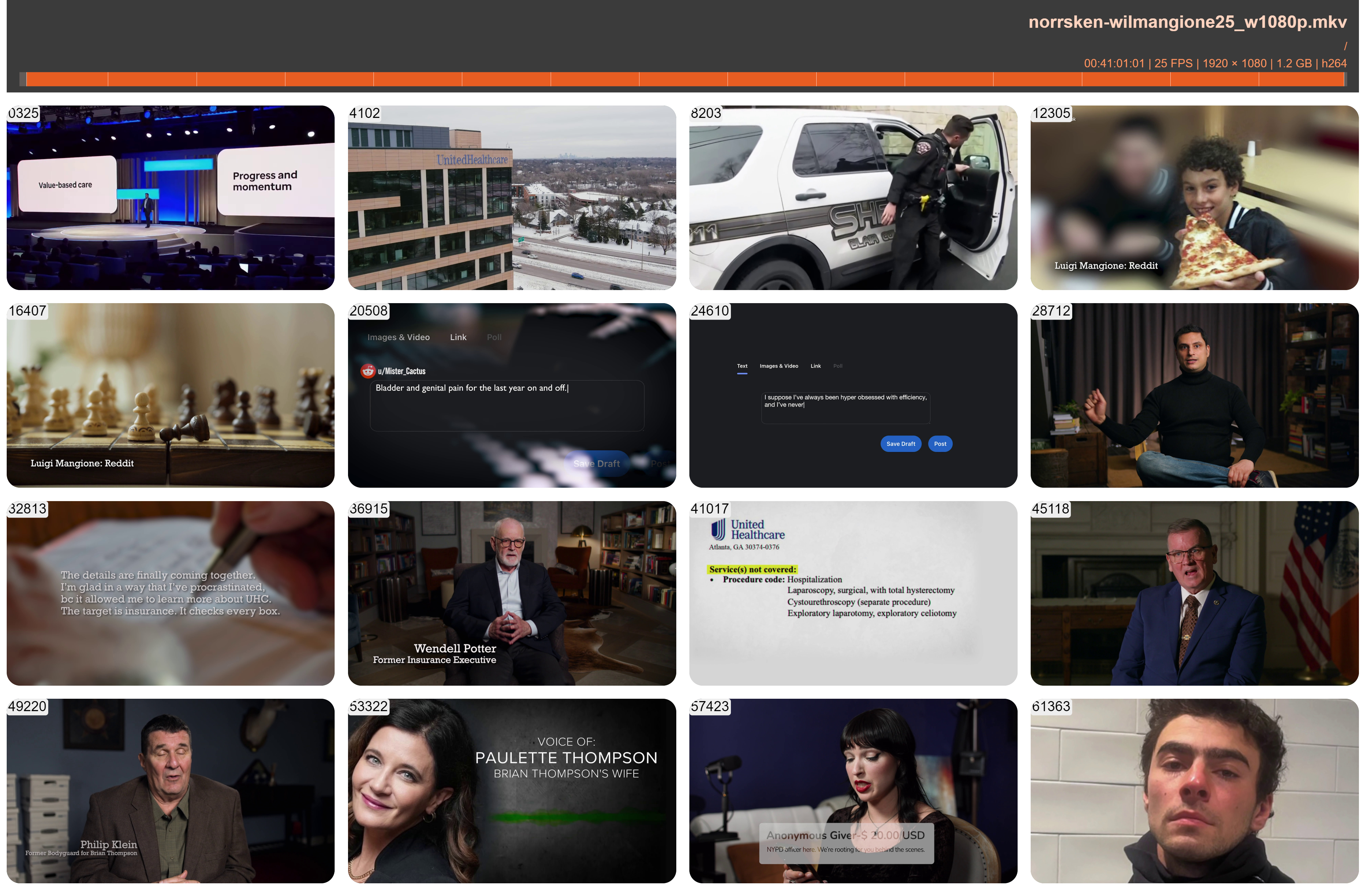Click the post text field about bladder pain
The width and height of the screenshot is (1372, 890).
click(506, 405)
